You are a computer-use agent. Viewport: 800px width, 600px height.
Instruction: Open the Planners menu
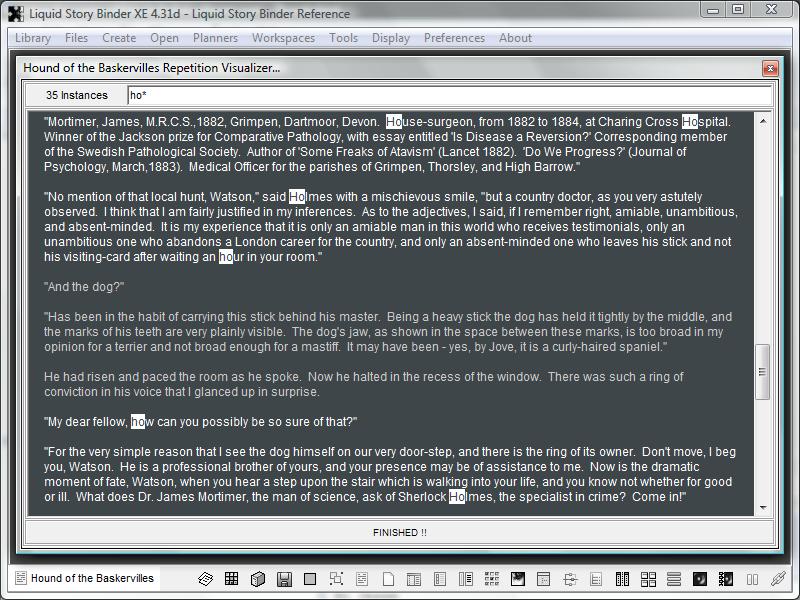[x=215, y=38]
